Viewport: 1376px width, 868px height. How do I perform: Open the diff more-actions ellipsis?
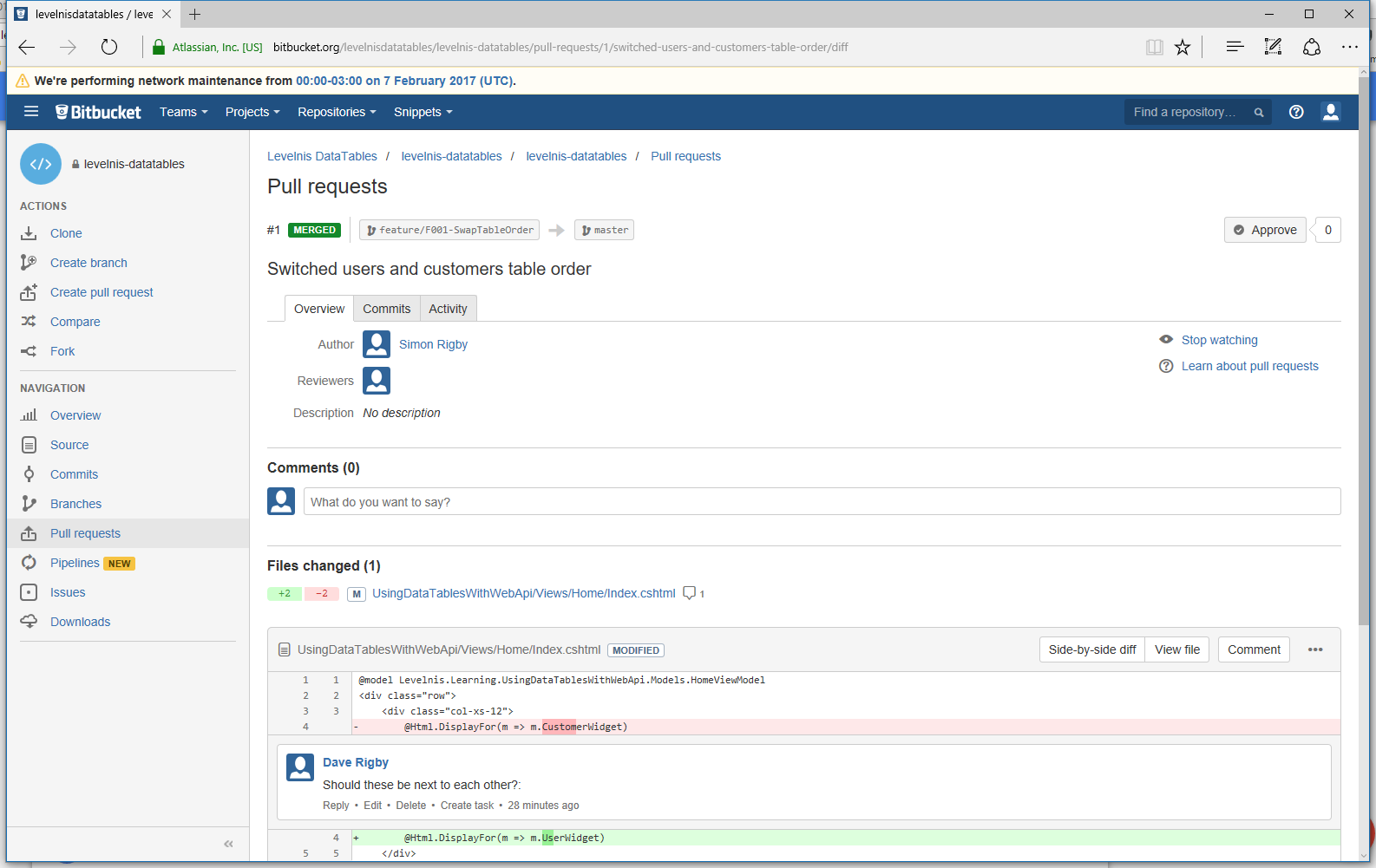coord(1315,649)
